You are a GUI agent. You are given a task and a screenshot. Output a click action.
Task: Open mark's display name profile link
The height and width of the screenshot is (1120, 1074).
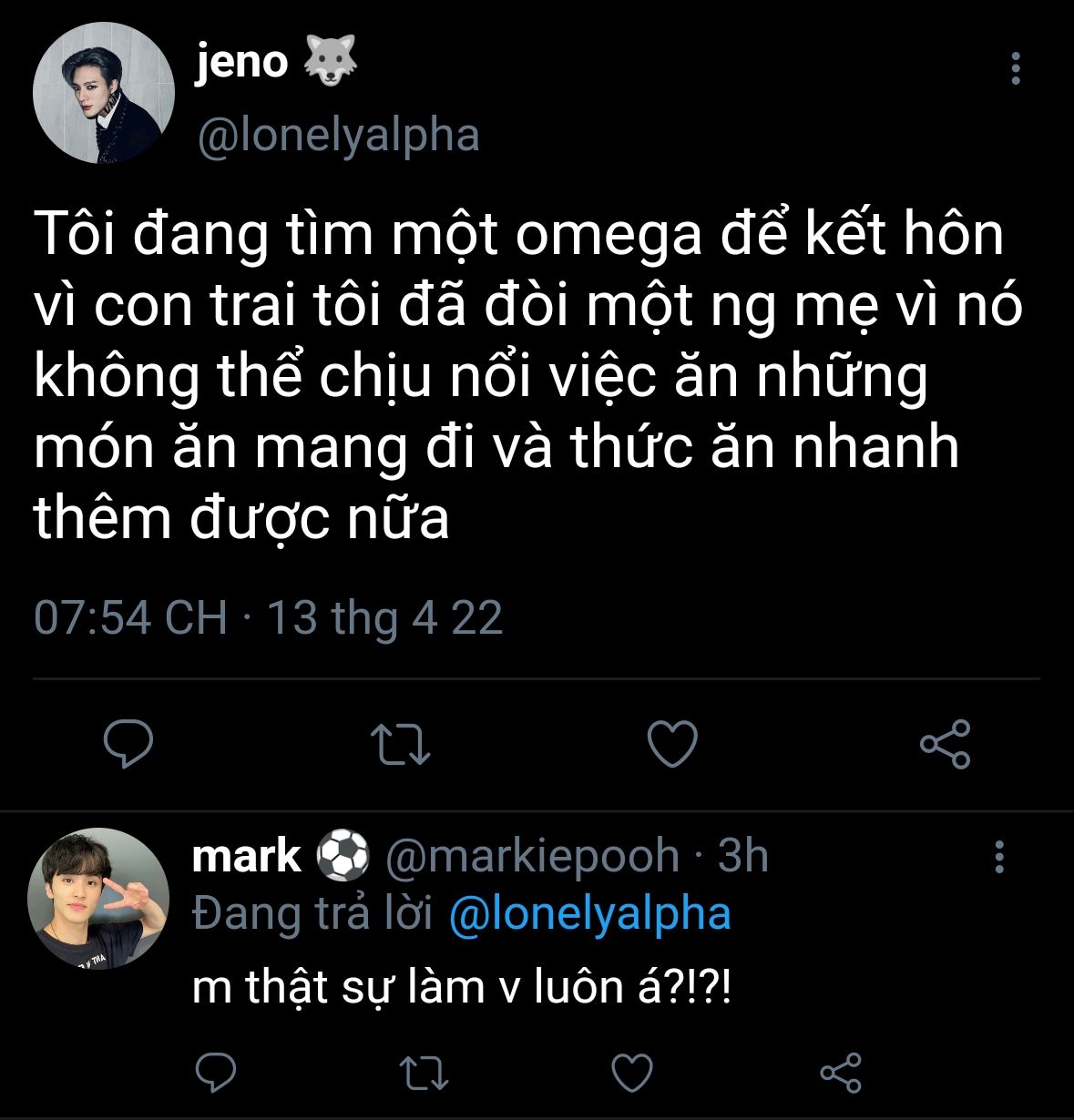[x=246, y=856]
